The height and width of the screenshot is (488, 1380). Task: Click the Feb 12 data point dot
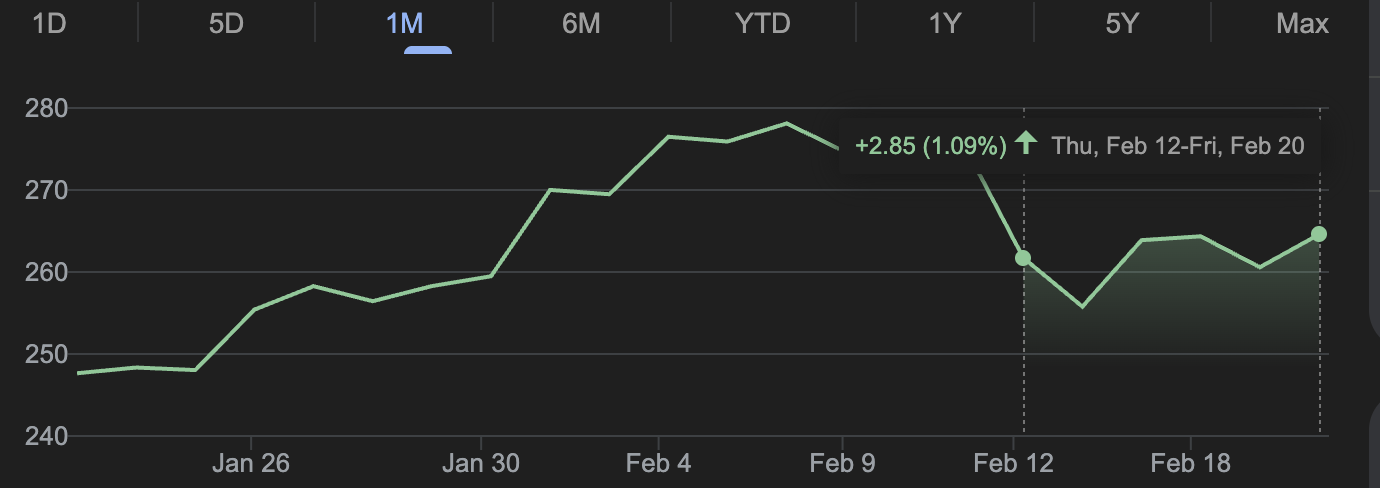click(x=1023, y=258)
